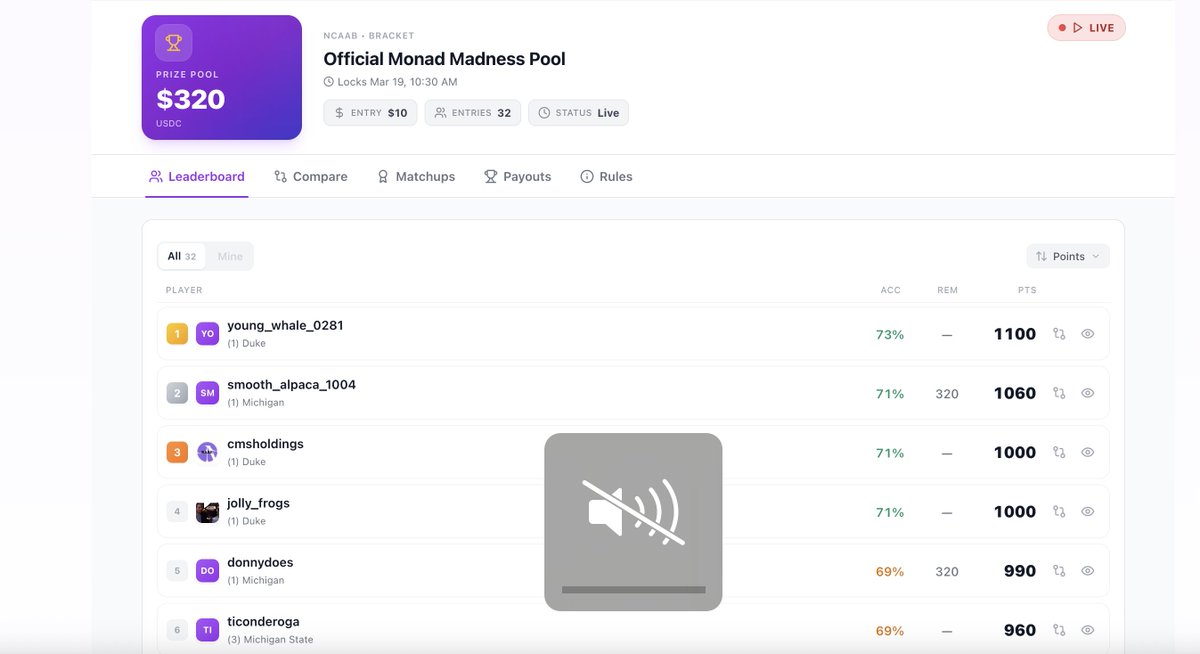Click the PTS column header
Image resolution: width=1200 pixels, height=654 pixels.
[x=1026, y=290]
